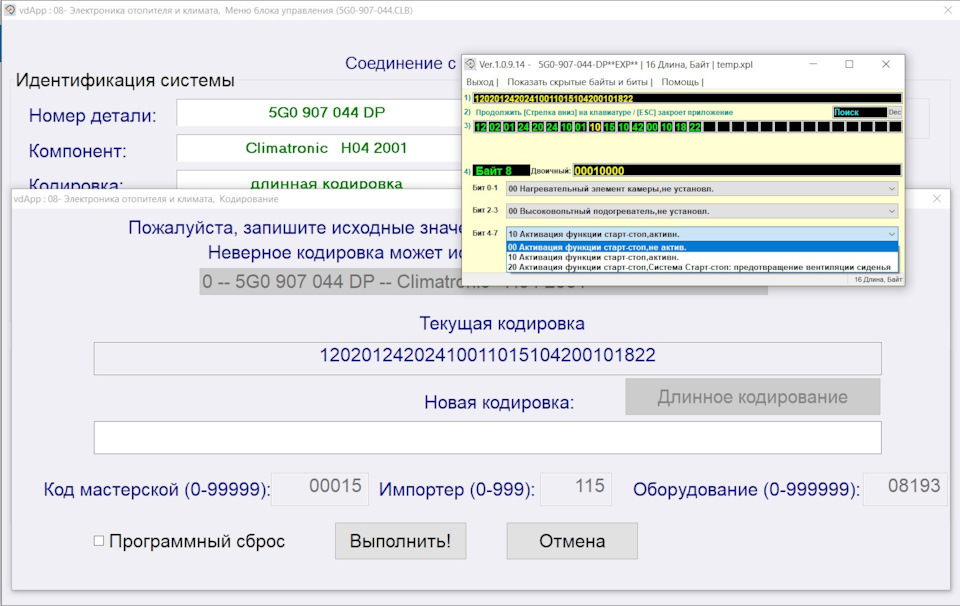Close the main vdApp window
This screenshot has height=606, width=960.
point(948,10)
